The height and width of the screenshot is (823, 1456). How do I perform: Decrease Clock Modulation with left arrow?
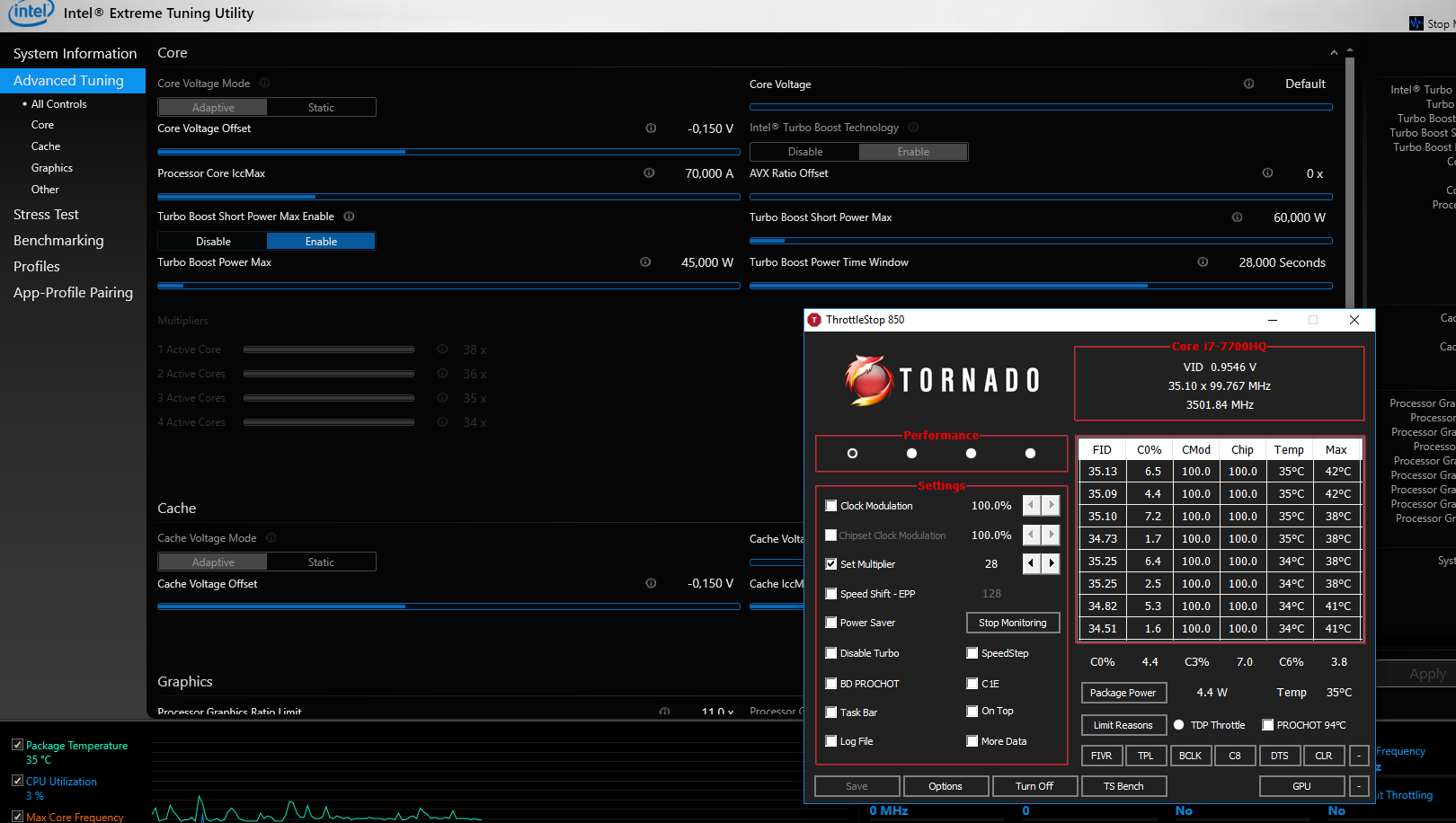click(1031, 505)
